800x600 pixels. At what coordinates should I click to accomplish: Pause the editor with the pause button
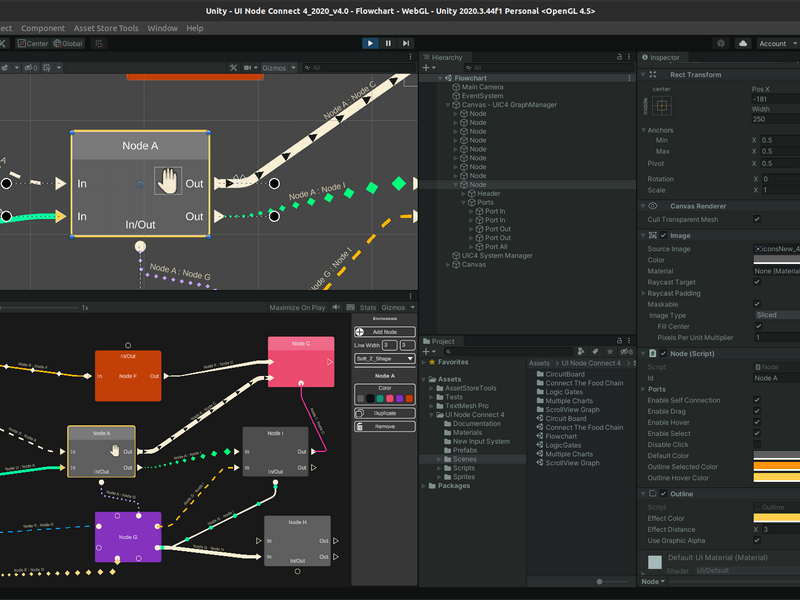(x=388, y=43)
